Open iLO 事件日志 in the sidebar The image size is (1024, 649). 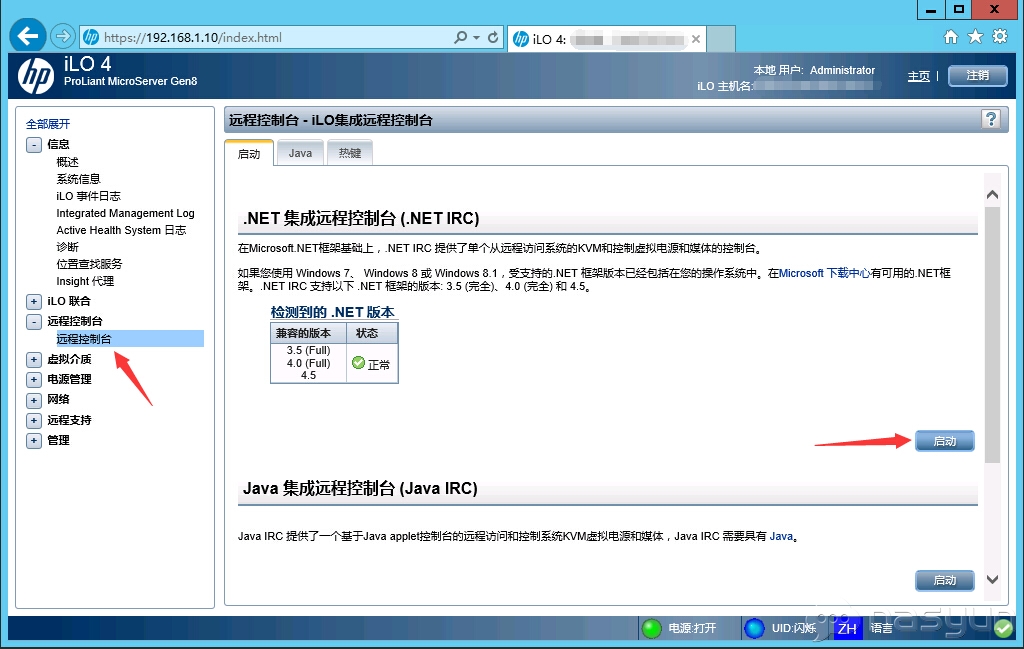pyautogui.click(x=88, y=196)
